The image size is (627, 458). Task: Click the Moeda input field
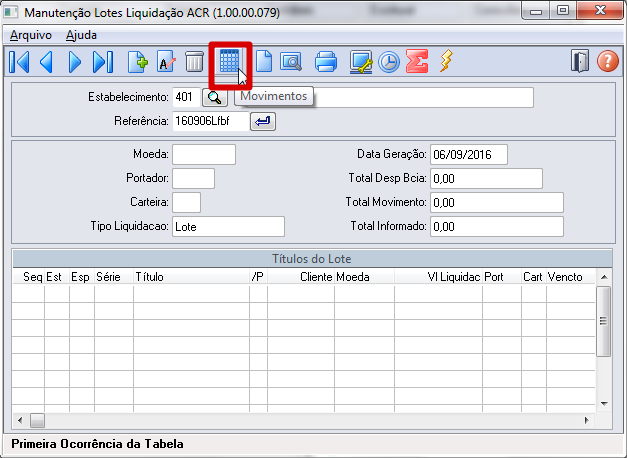click(x=204, y=154)
